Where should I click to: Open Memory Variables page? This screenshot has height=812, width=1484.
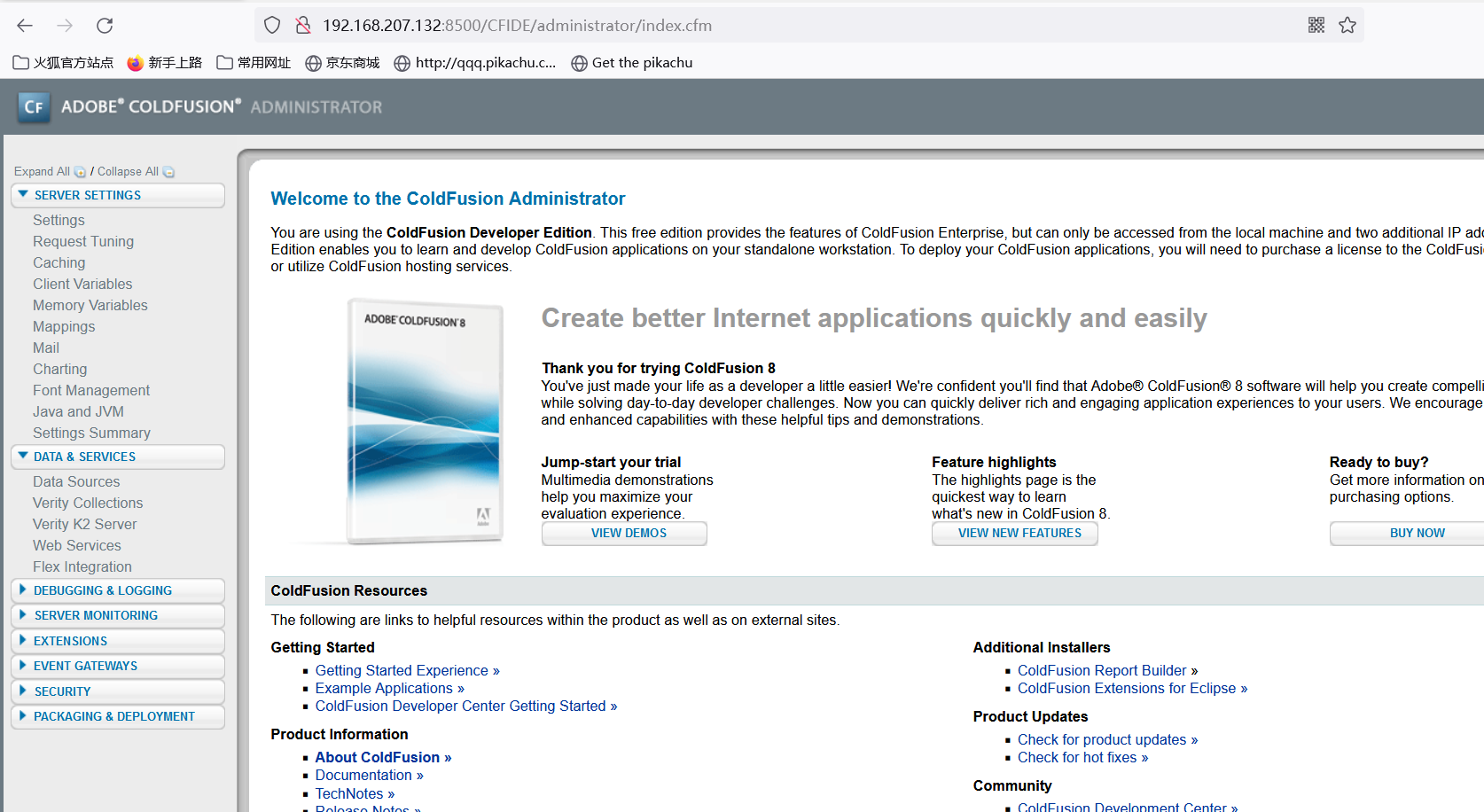(90, 305)
